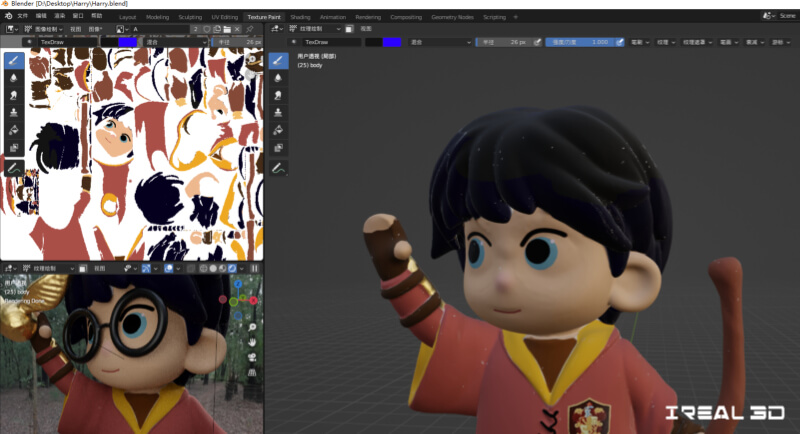Toggle gizmo display in small viewport header
Screen dimensions: 800x434
coord(146,268)
